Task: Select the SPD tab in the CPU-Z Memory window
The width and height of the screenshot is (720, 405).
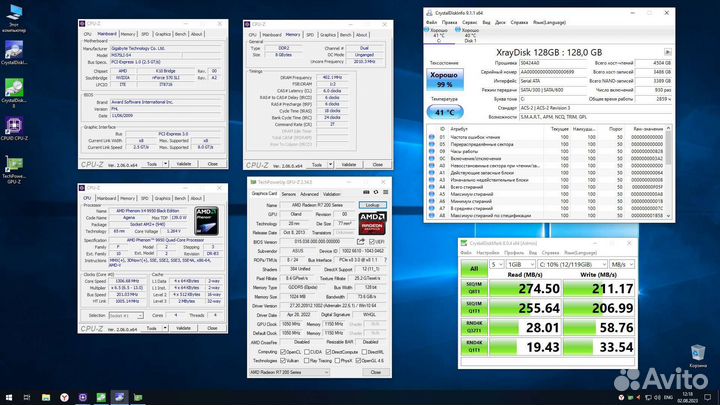Action: pyautogui.click(x=310, y=35)
